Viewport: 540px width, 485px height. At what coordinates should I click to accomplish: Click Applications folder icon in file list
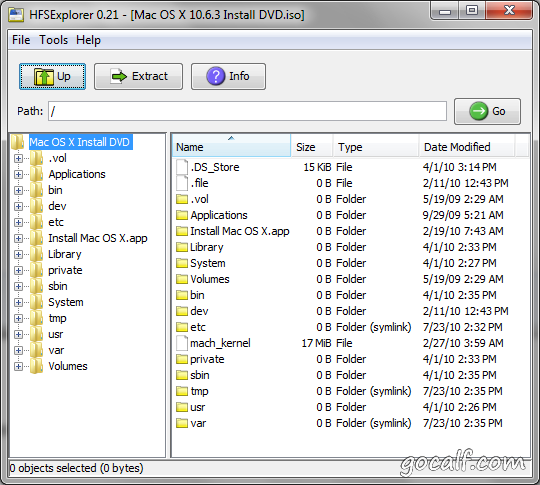[182, 215]
